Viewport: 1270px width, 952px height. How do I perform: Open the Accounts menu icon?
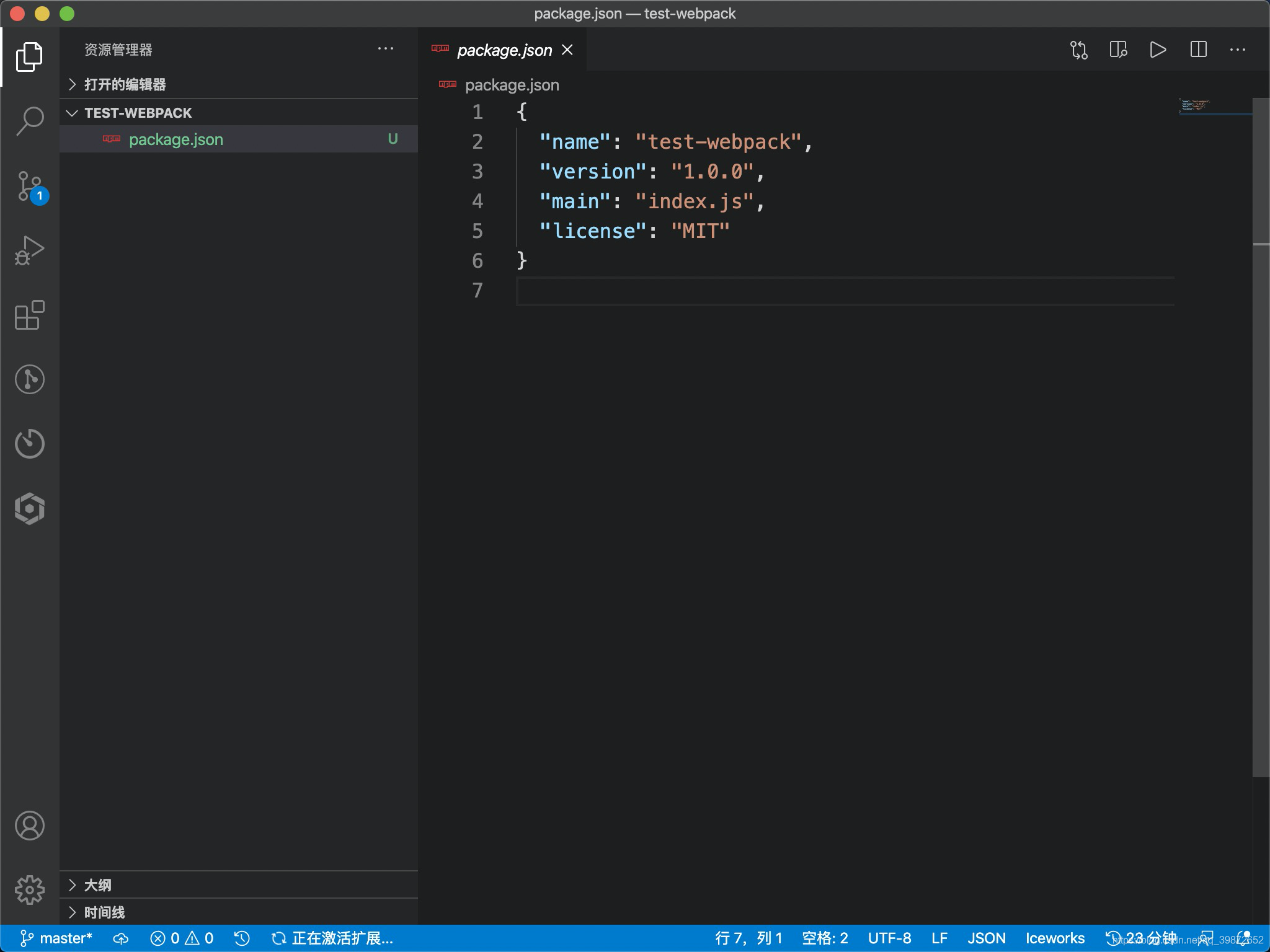point(29,826)
